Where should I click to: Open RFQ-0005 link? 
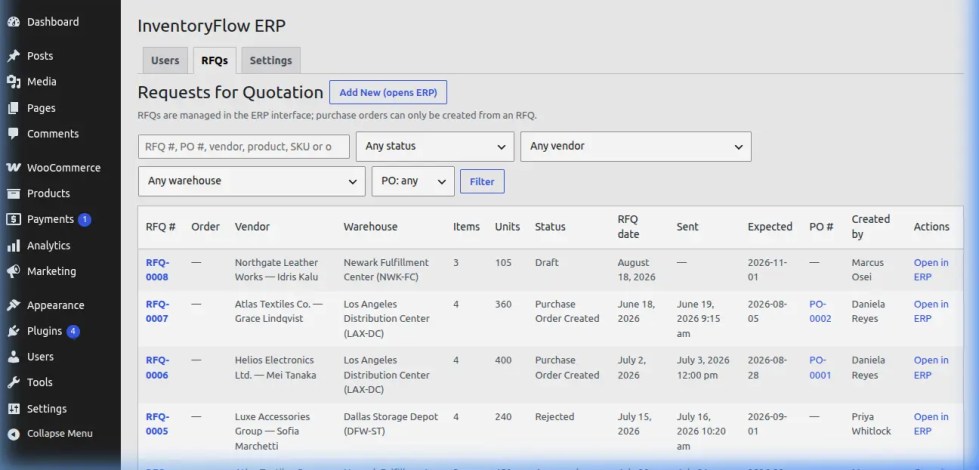coord(157,424)
